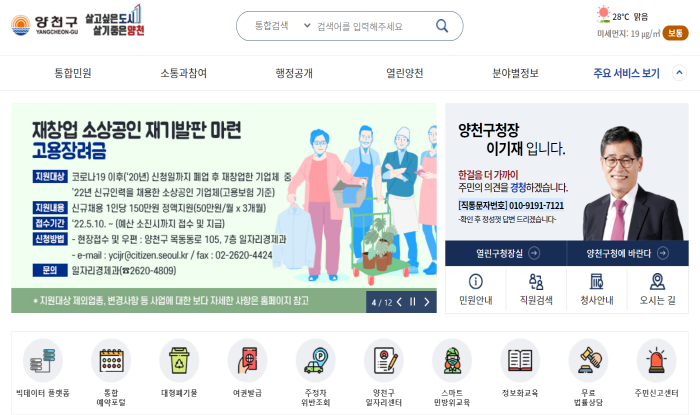This screenshot has width=700, height=415.
Task: Collapse the 주요 서비스 보기 panel
Action: coord(679,73)
